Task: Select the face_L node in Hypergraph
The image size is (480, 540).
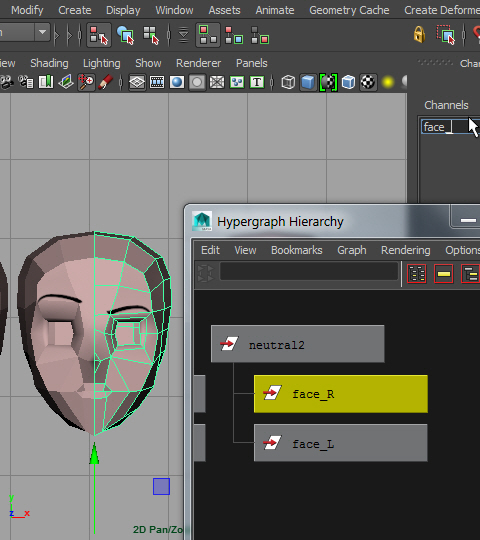Action: [341, 443]
